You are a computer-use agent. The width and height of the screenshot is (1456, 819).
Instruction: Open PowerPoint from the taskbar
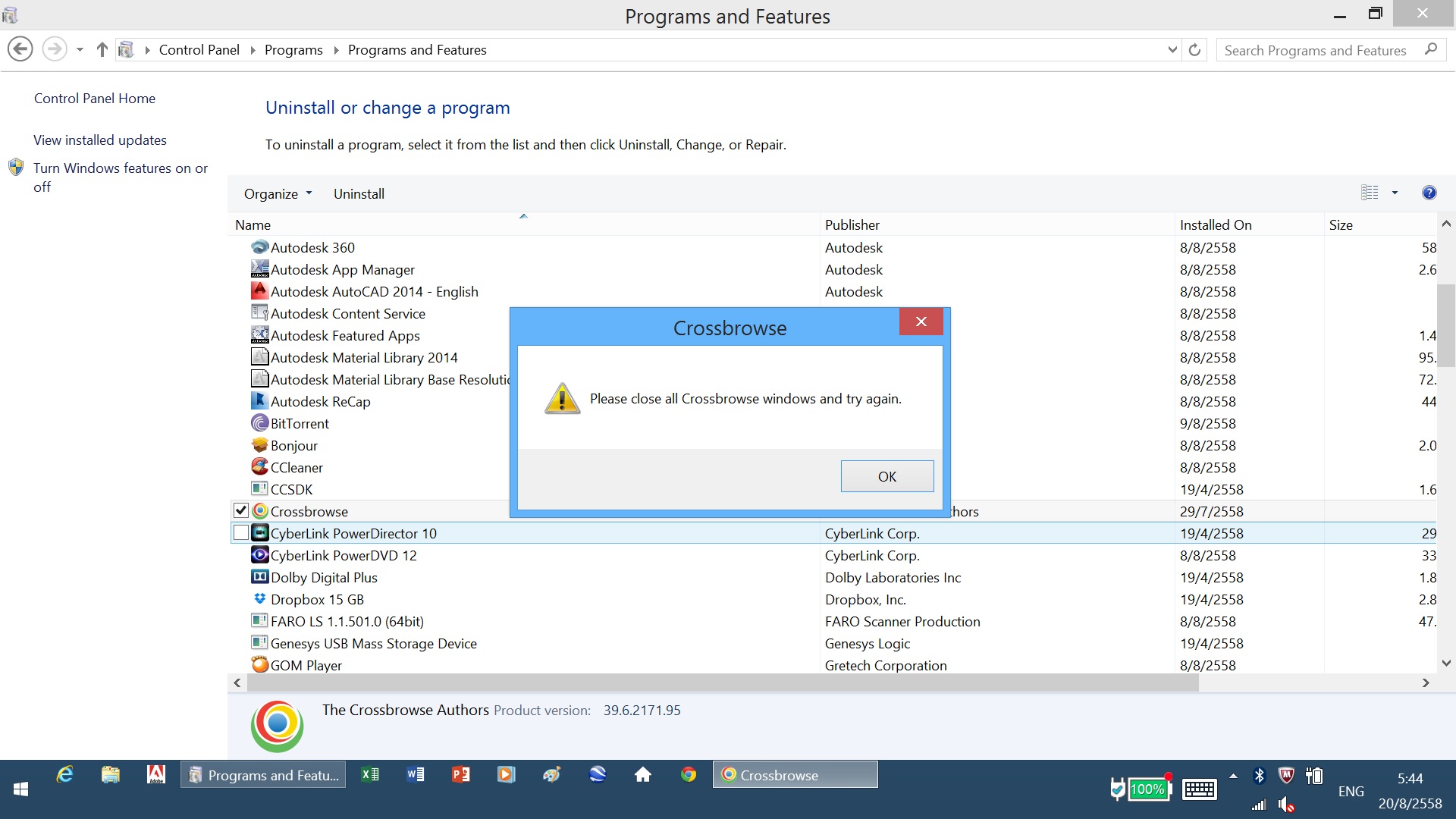point(461,774)
